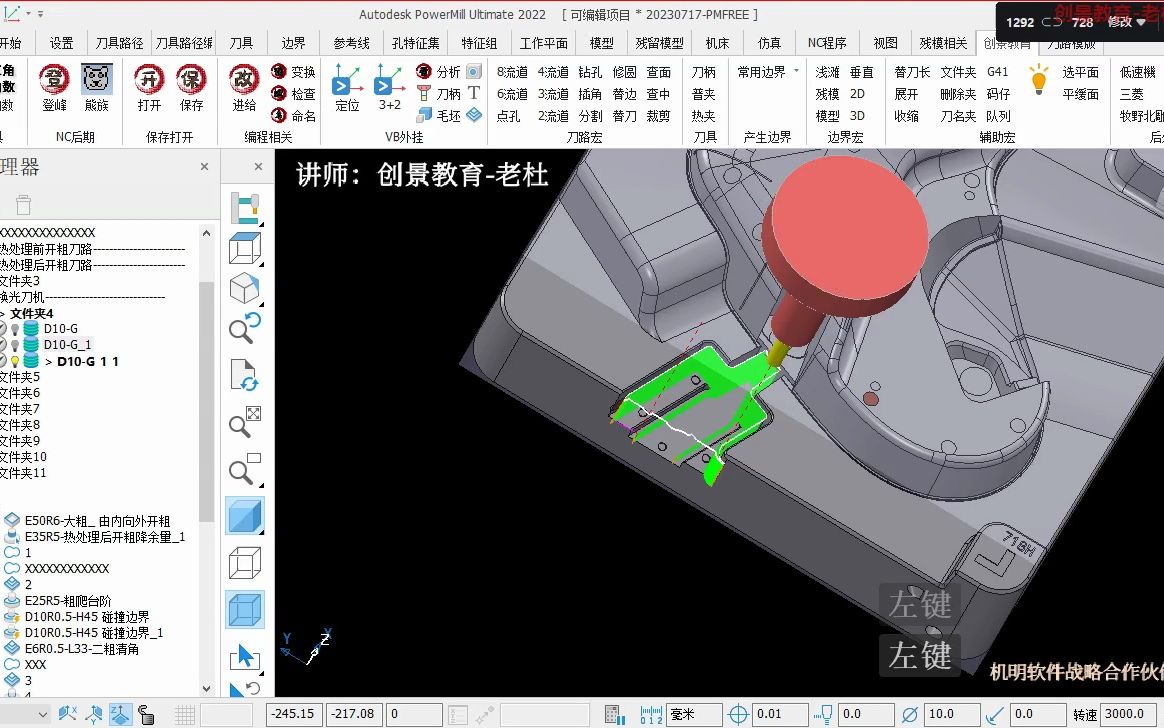1164x728 pixels.
Task: Click the isometric view cube icon
Action: 245,289
